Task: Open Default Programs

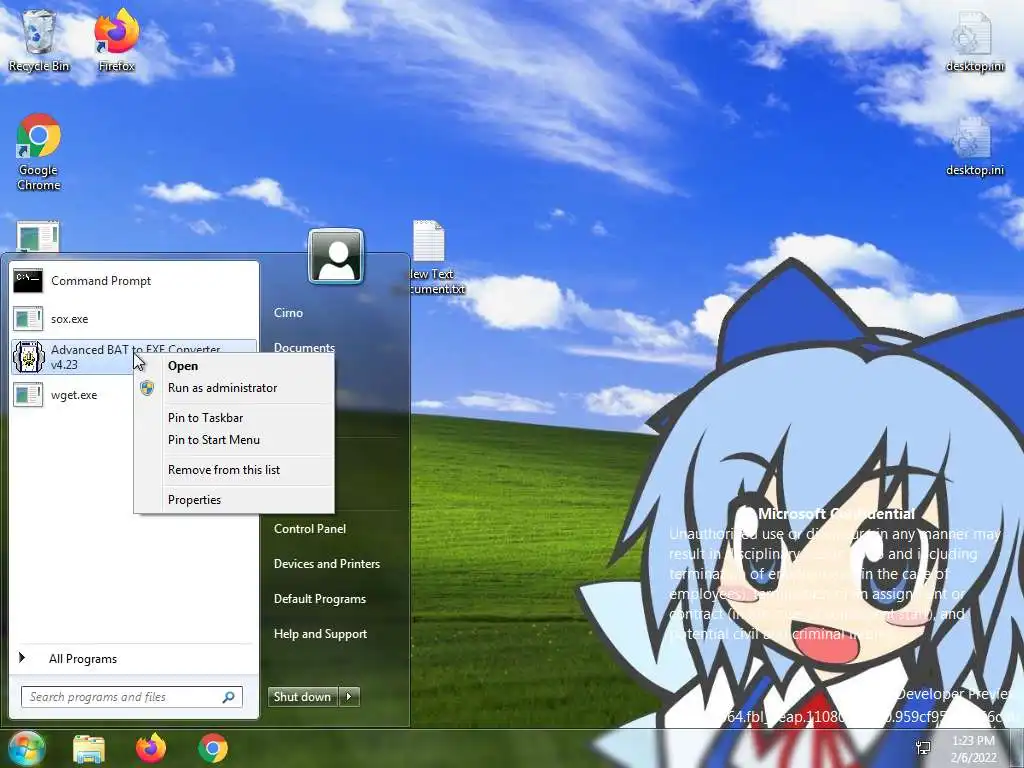Action: click(320, 599)
